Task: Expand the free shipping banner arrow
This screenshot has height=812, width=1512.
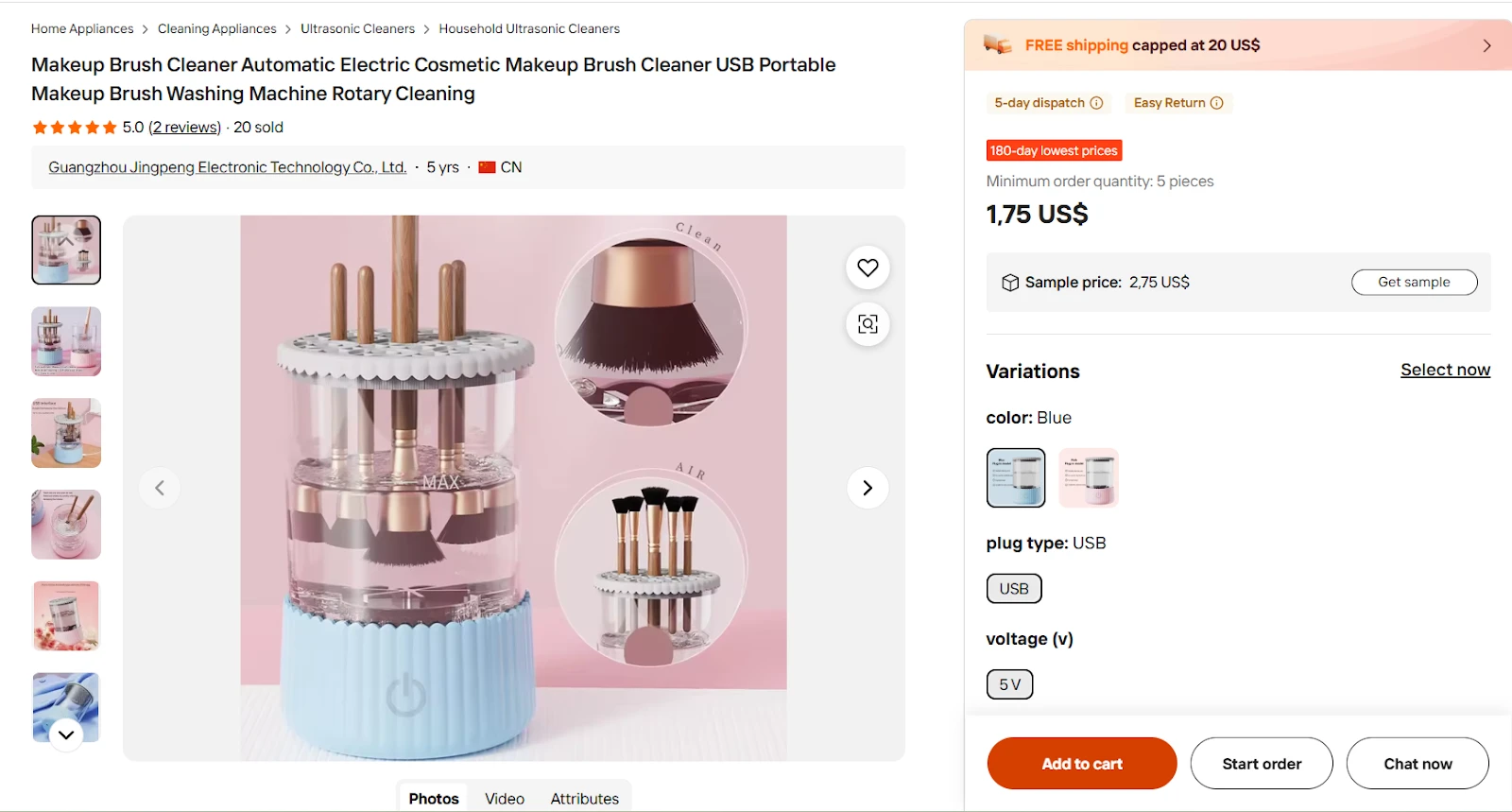Action: click(x=1486, y=45)
